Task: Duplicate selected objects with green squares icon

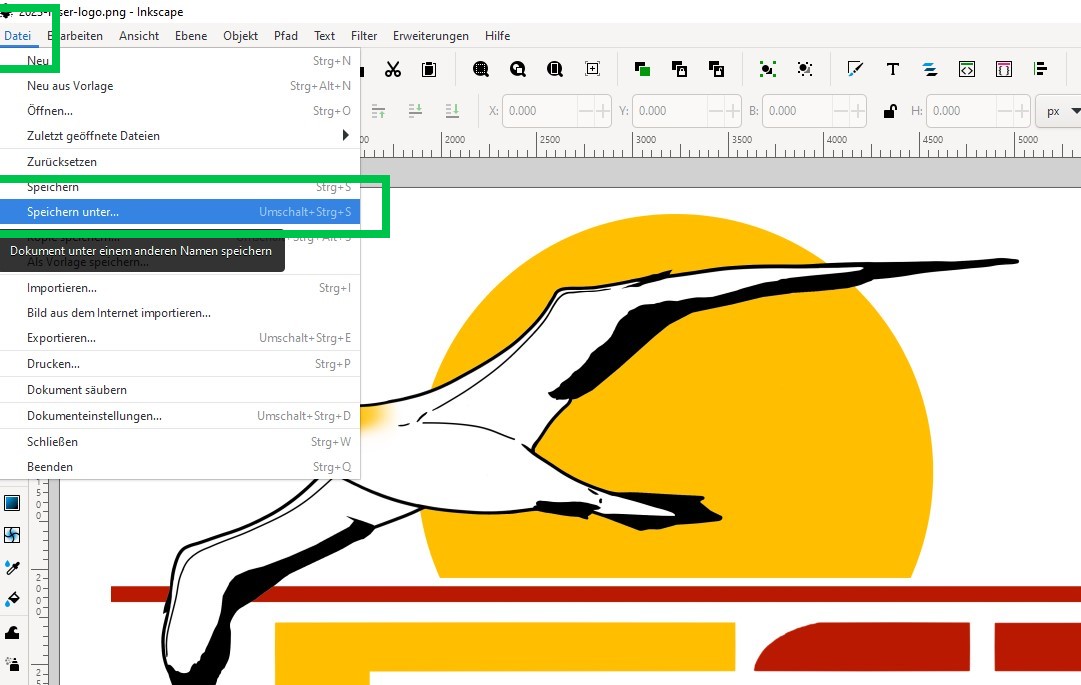Action: (x=643, y=69)
